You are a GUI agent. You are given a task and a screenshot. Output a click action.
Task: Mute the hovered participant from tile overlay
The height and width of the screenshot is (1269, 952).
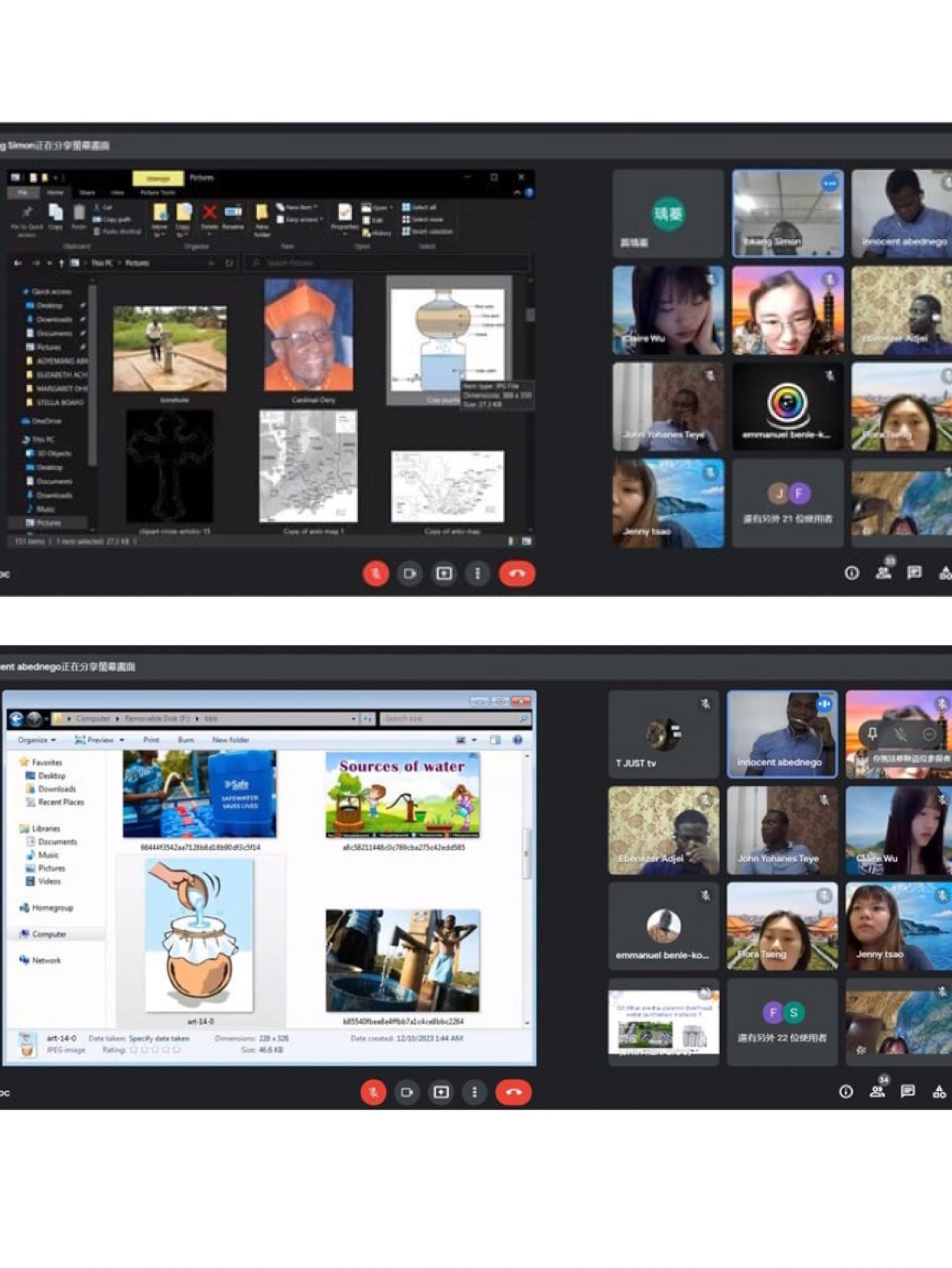pos(900,734)
